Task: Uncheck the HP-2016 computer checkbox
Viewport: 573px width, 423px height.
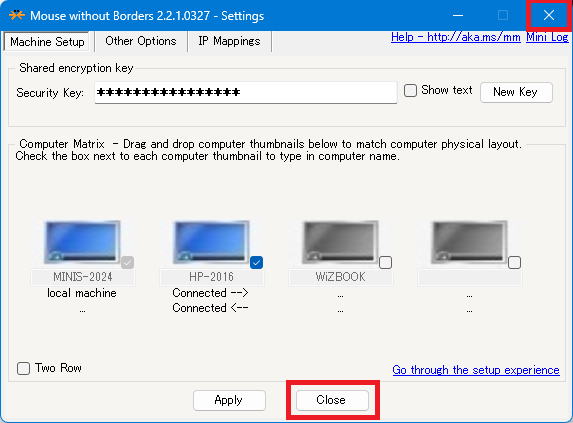Action: coord(257,262)
